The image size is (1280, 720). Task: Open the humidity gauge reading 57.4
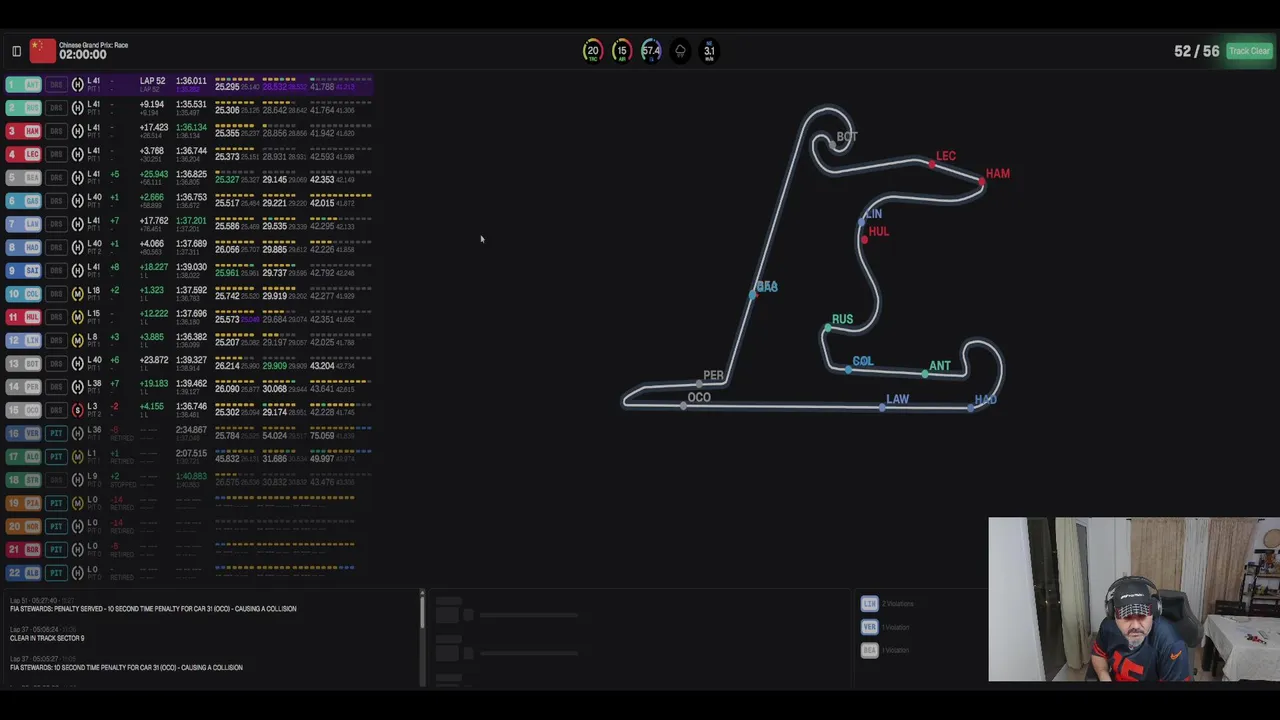point(651,51)
